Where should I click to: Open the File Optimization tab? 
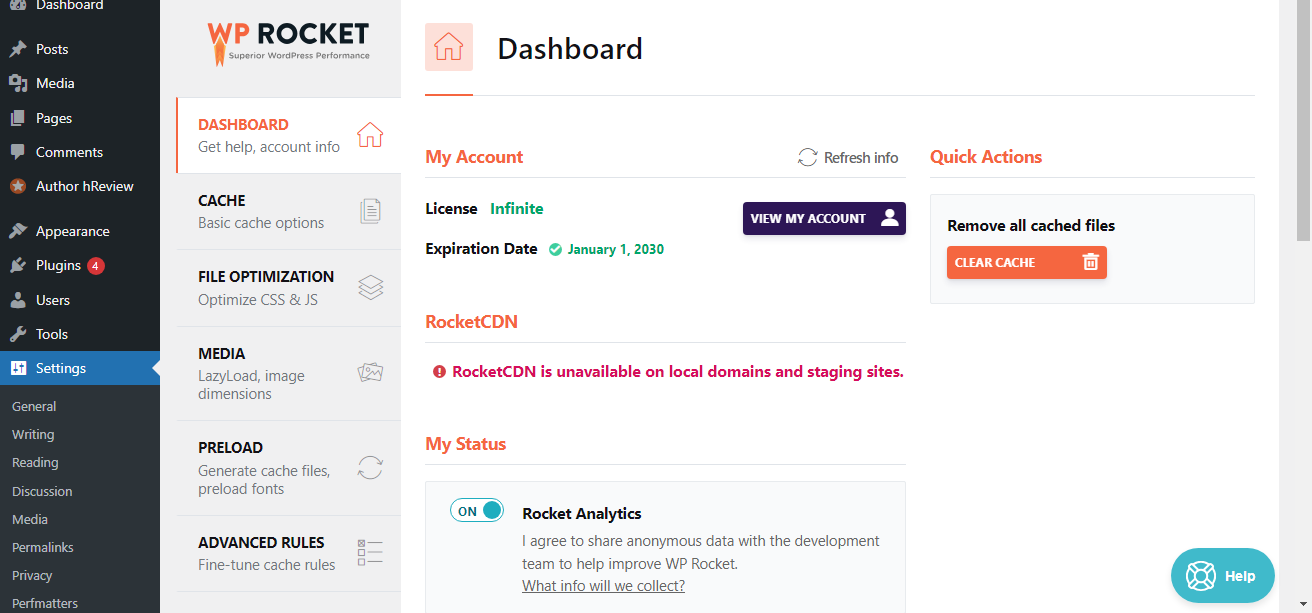(266, 288)
